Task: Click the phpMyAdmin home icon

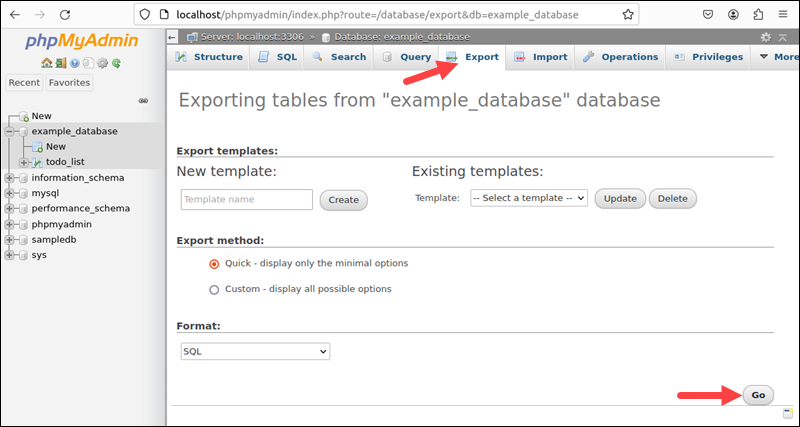Action: coord(46,63)
